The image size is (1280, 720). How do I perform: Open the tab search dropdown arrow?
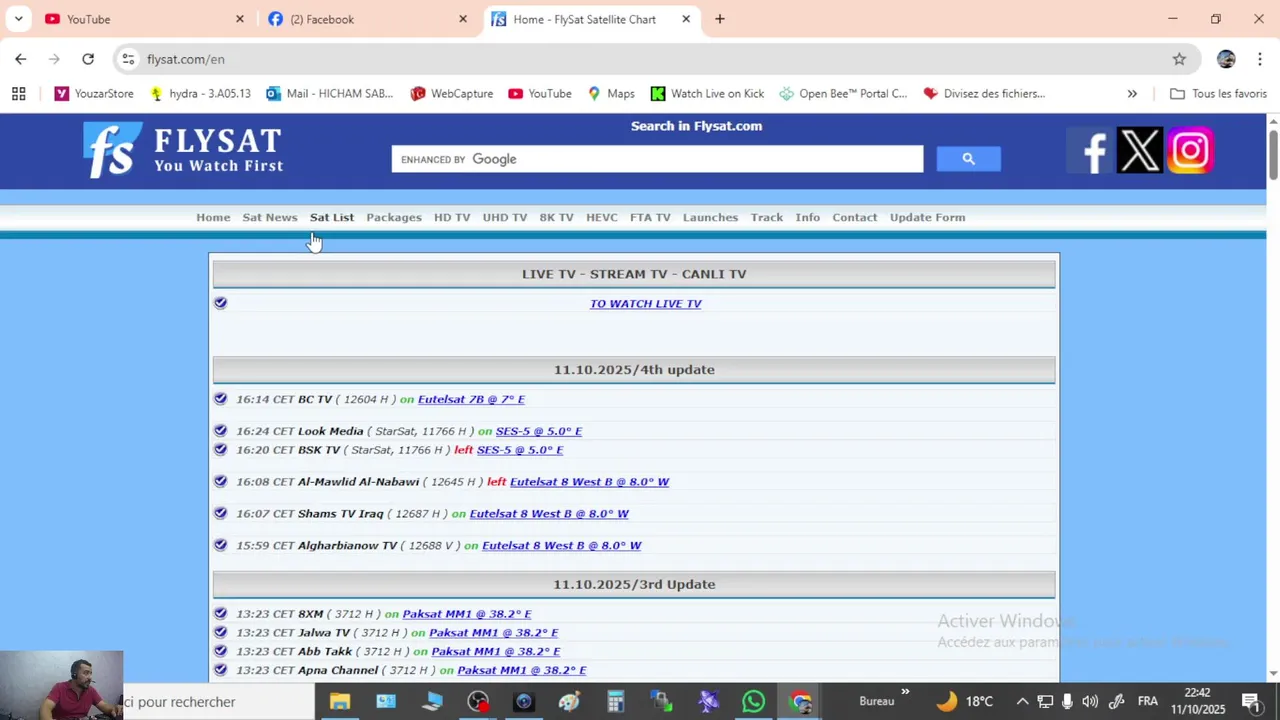[18, 19]
